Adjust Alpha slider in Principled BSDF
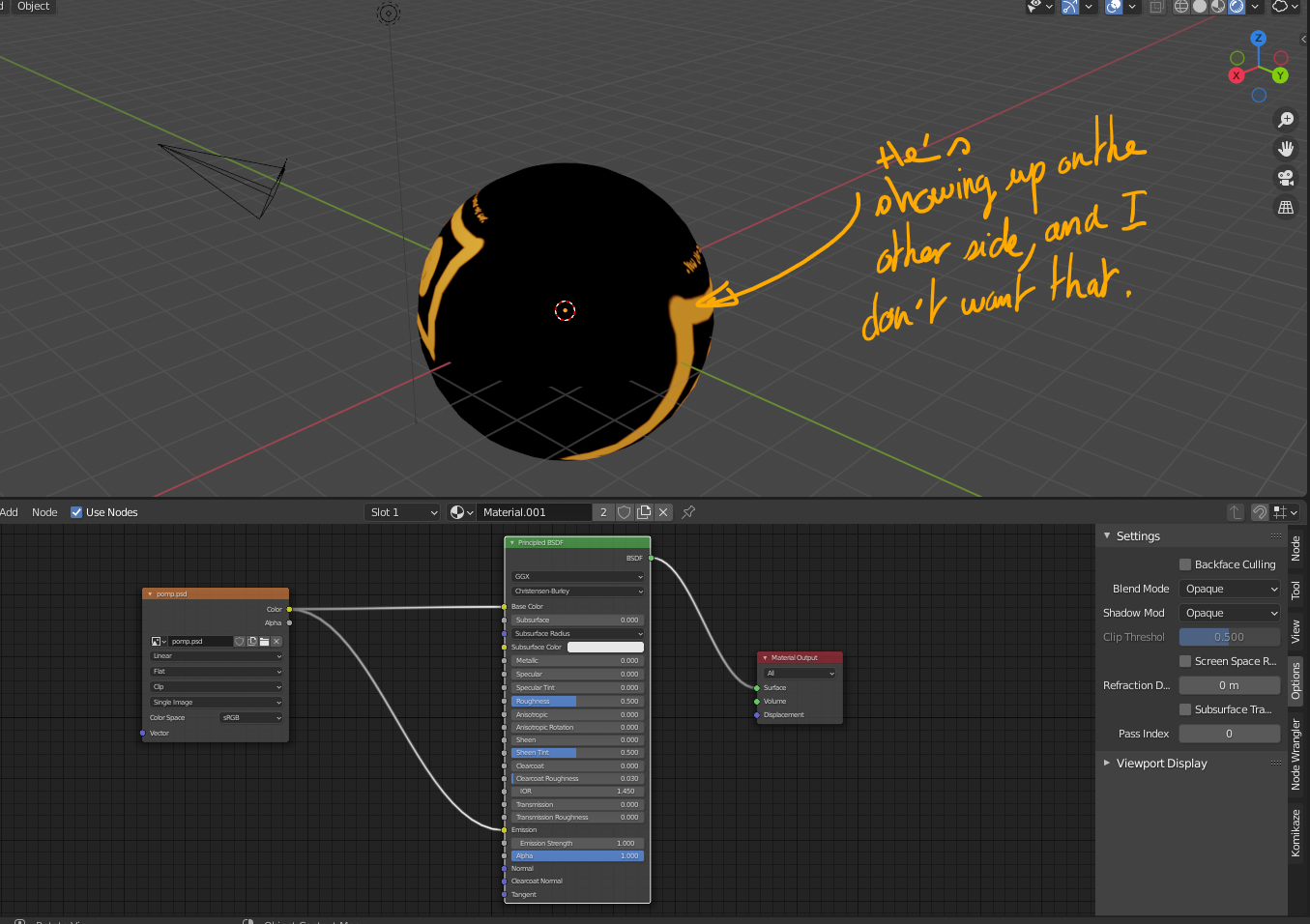This screenshot has height=924, width=1310. (577, 855)
